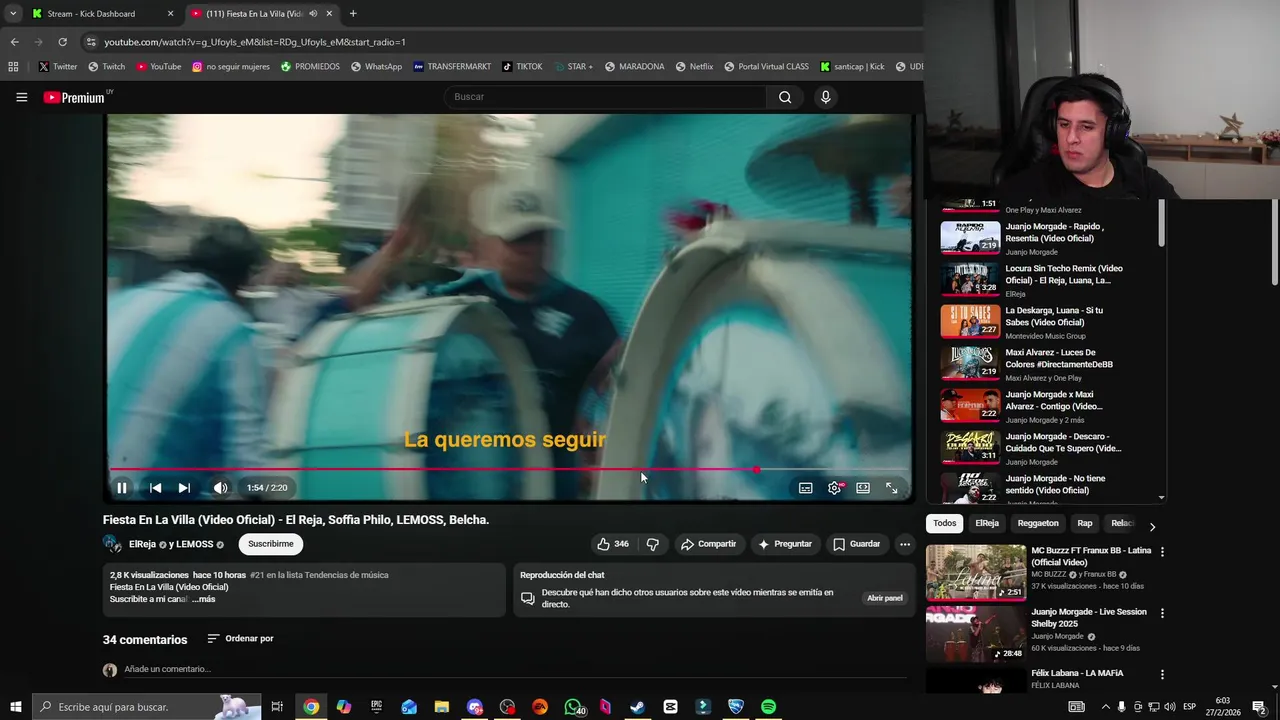Focus the Añade un comentario field
1280x720 pixels.
tap(515, 669)
